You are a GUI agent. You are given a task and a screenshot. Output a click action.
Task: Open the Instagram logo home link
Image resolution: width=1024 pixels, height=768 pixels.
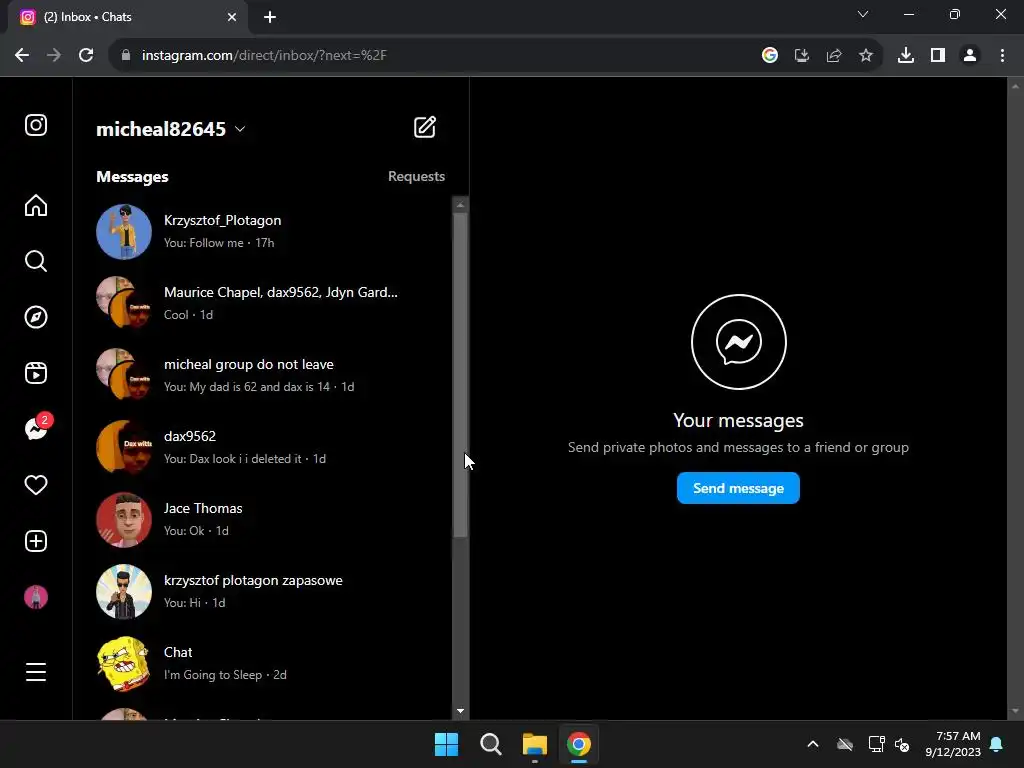36,125
